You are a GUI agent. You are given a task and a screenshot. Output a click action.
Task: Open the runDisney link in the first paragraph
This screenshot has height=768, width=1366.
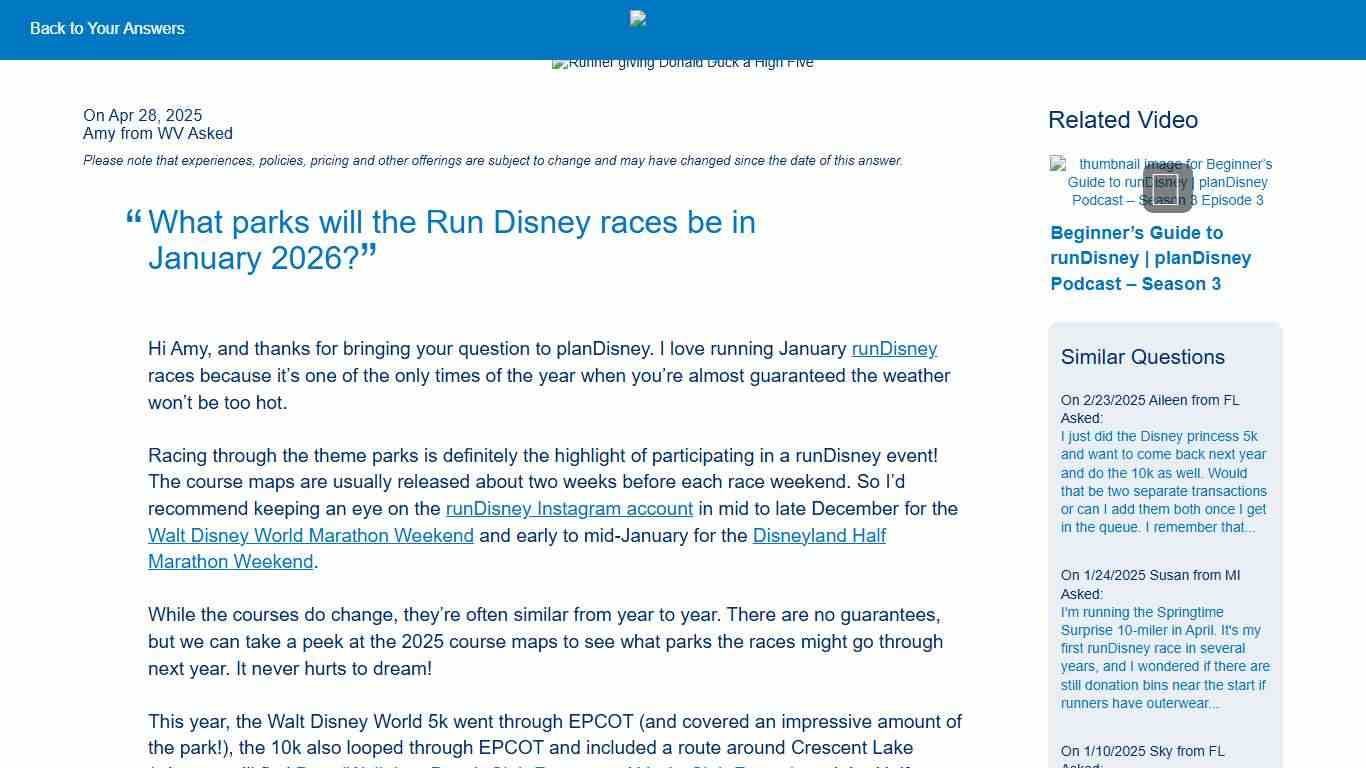point(894,349)
